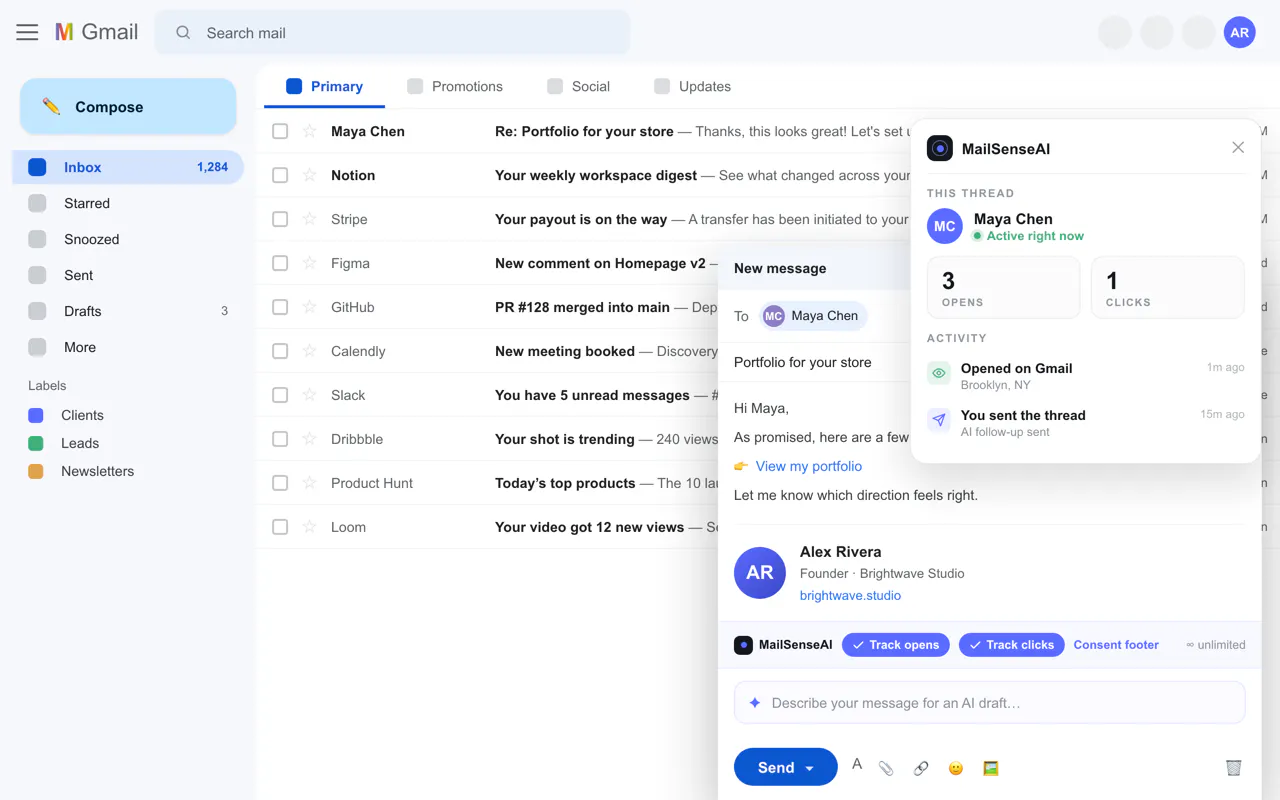The width and height of the screenshot is (1280, 800).
Task: Close the MailSenseAI panel
Action: (x=1238, y=148)
